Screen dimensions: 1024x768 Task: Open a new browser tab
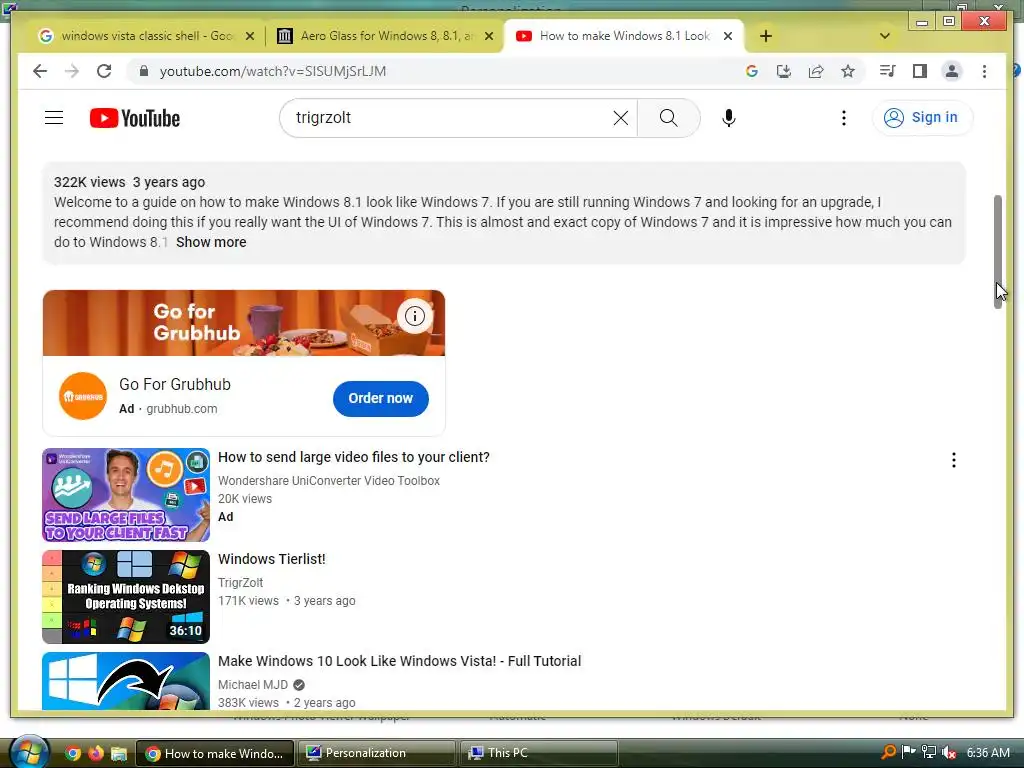click(766, 36)
